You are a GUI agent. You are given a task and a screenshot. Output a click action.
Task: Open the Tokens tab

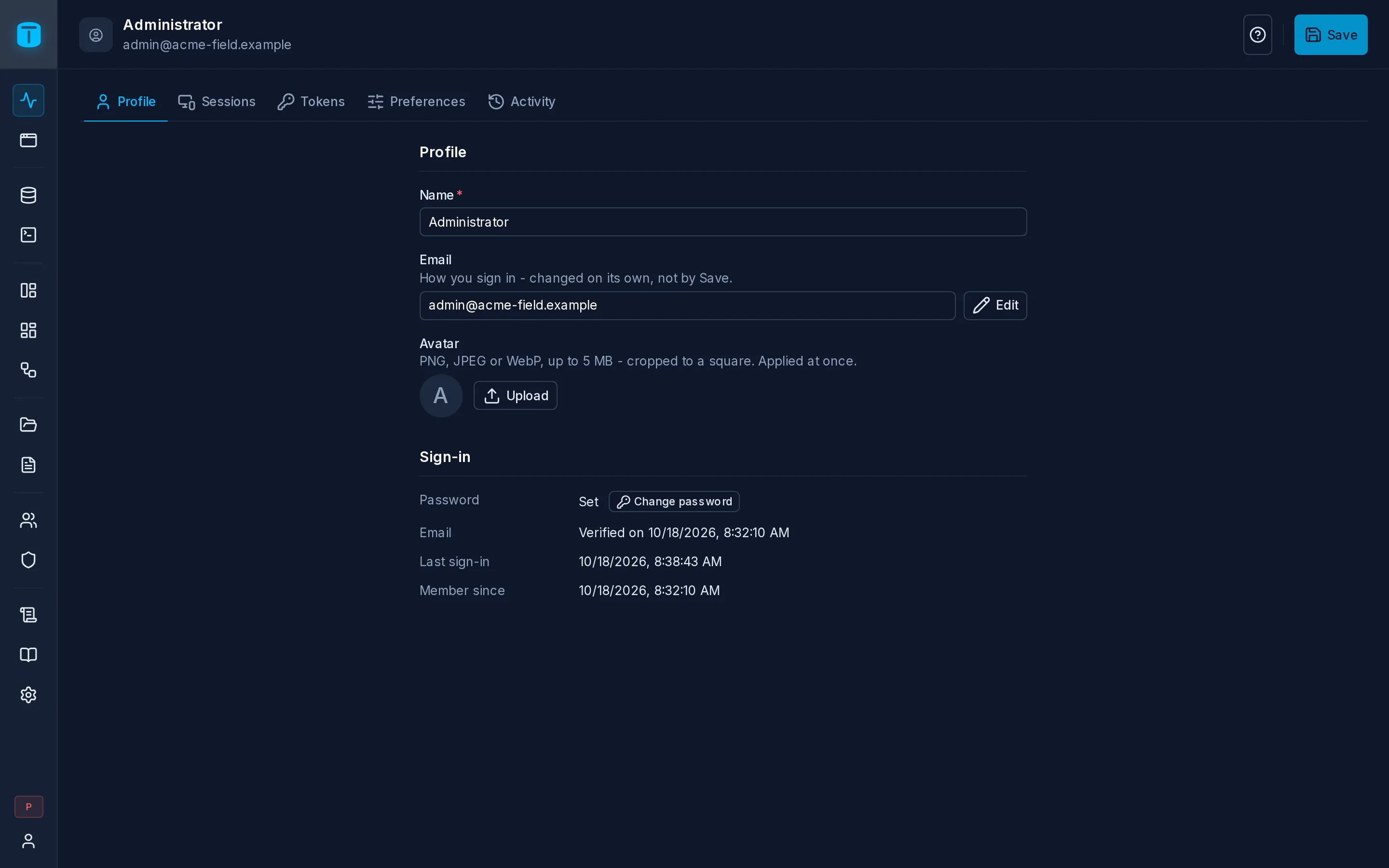point(311,102)
